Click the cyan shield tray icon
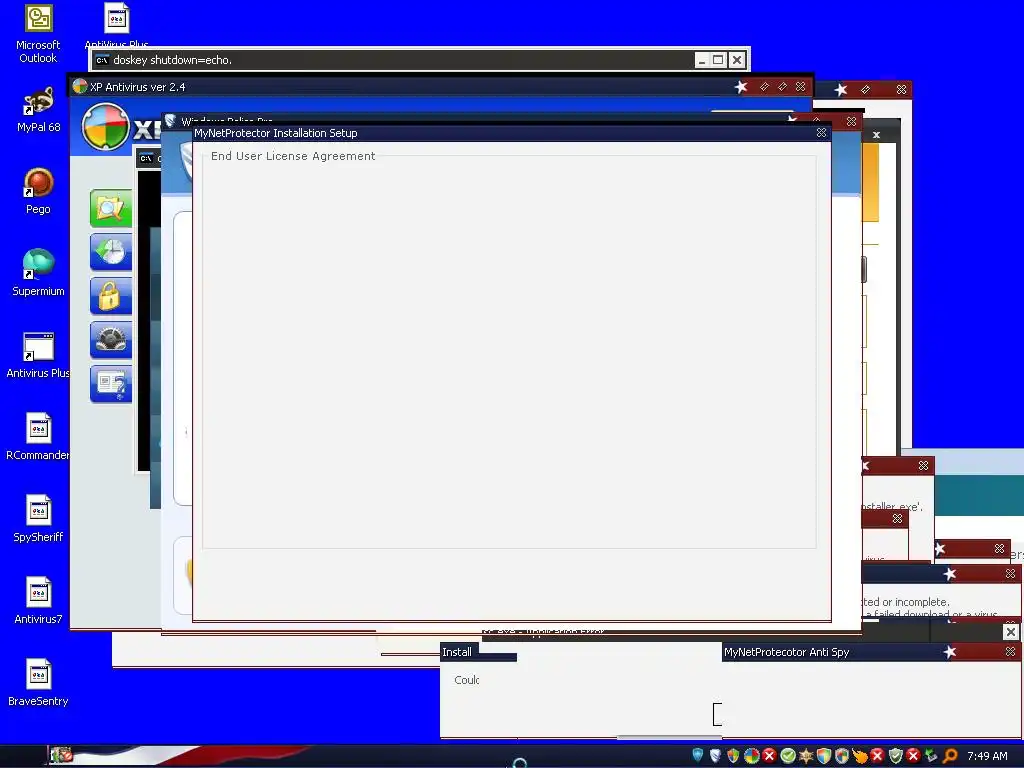 coord(697,756)
